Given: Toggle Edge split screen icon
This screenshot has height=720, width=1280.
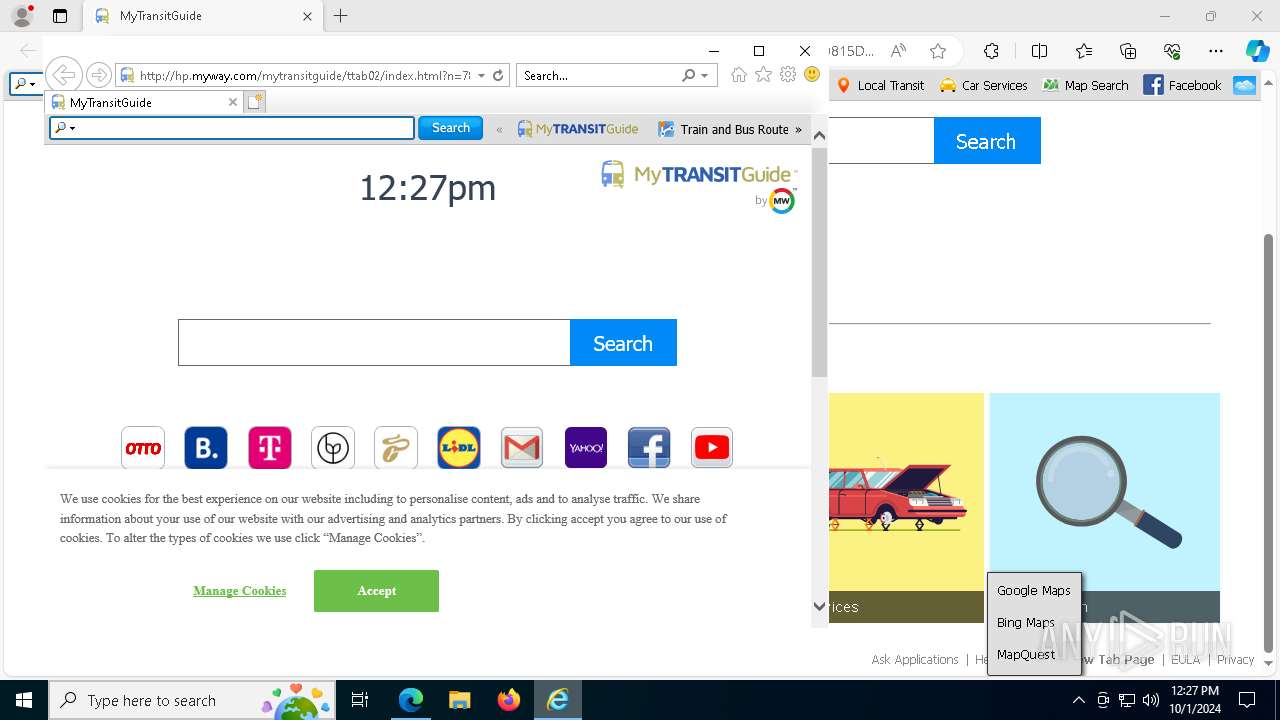Looking at the screenshot, I should (1039, 51).
